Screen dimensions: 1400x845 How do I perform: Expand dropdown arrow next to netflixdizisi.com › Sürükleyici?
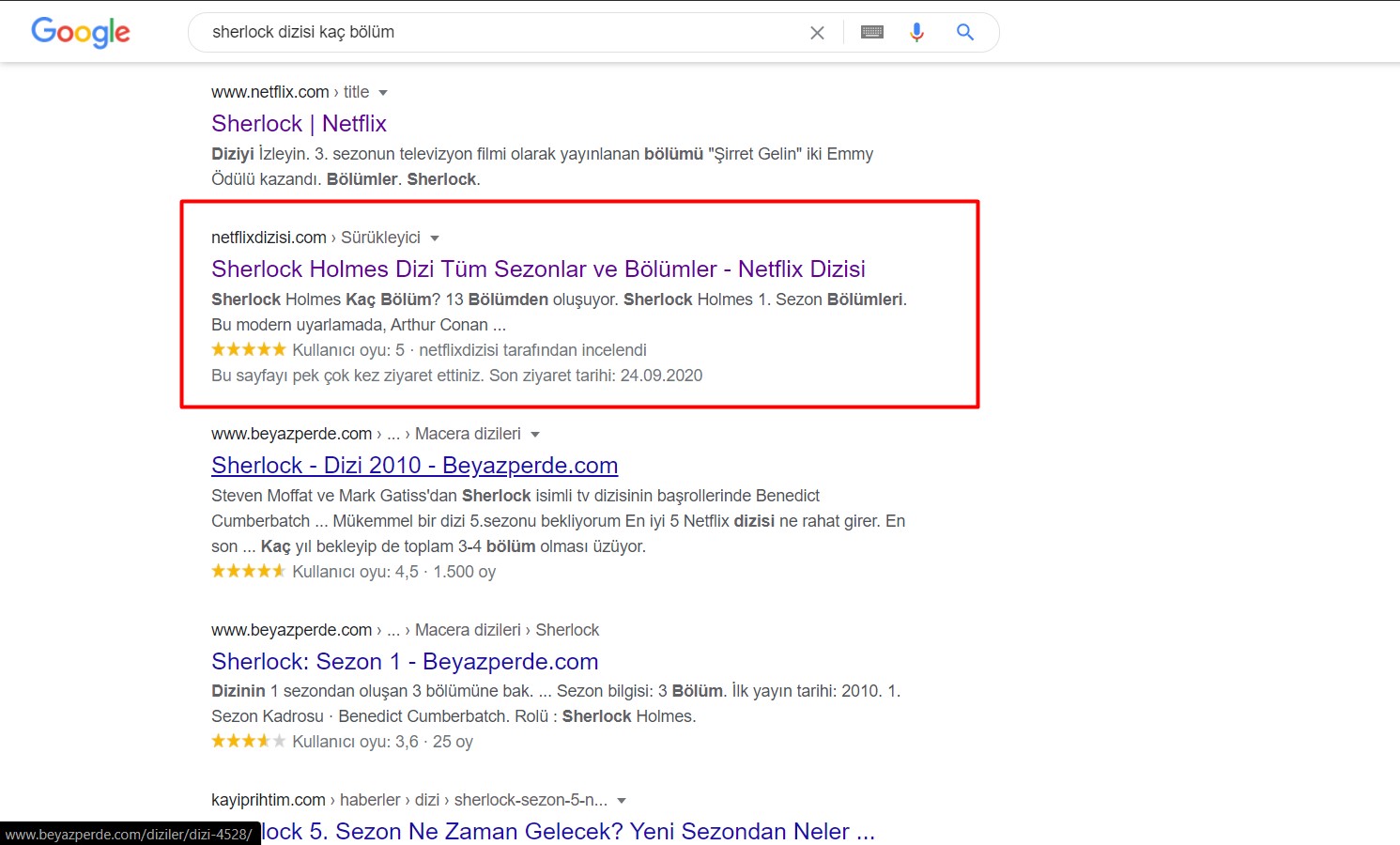click(x=435, y=238)
